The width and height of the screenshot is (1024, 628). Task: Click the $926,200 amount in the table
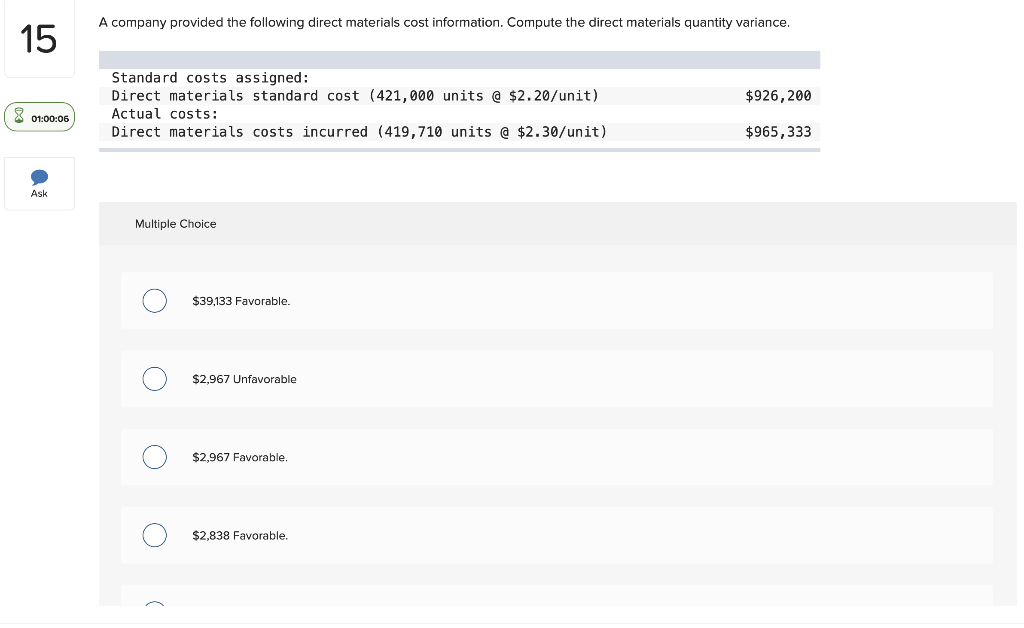pyautogui.click(x=778, y=96)
